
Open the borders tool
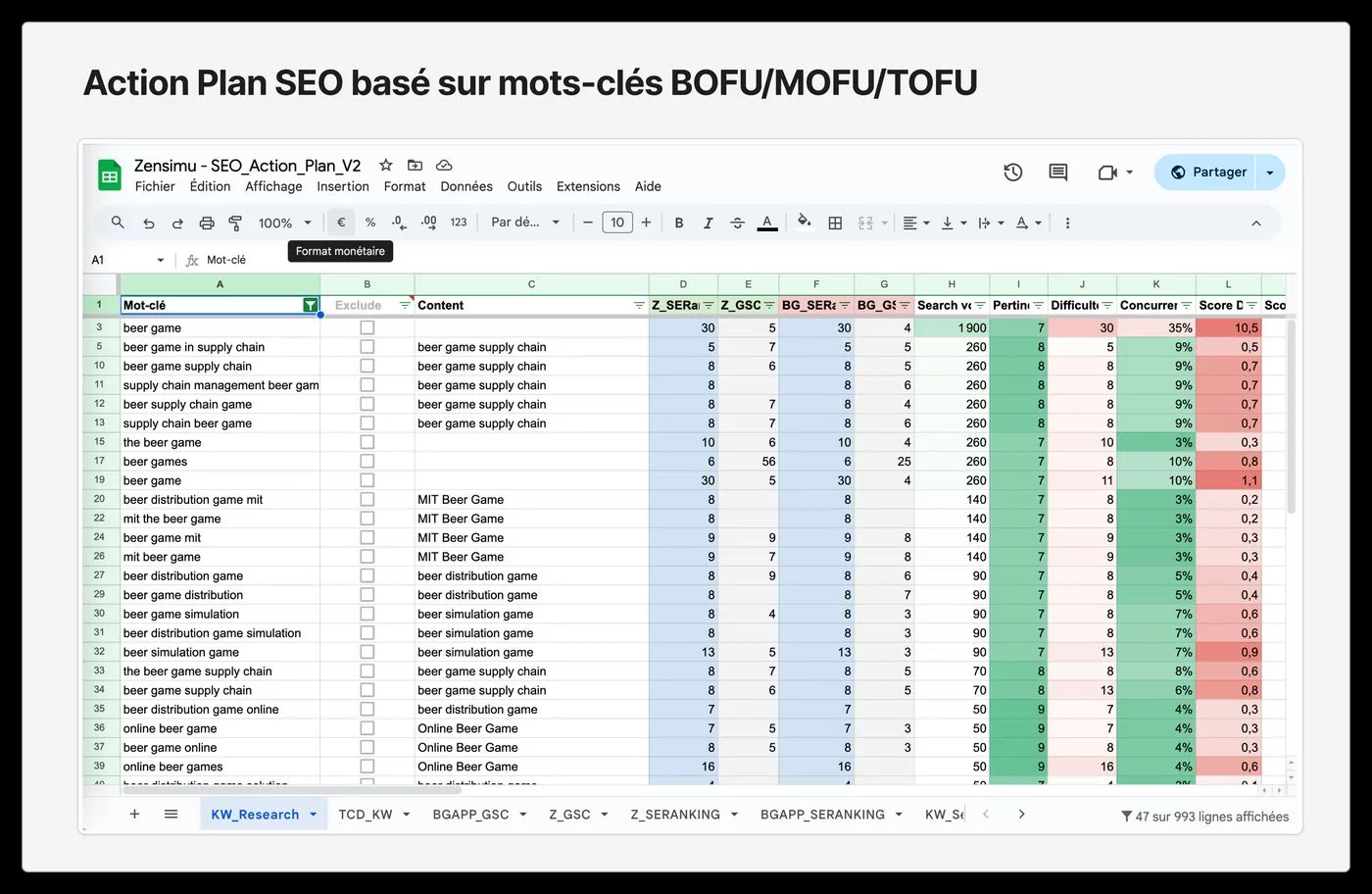tap(835, 223)
